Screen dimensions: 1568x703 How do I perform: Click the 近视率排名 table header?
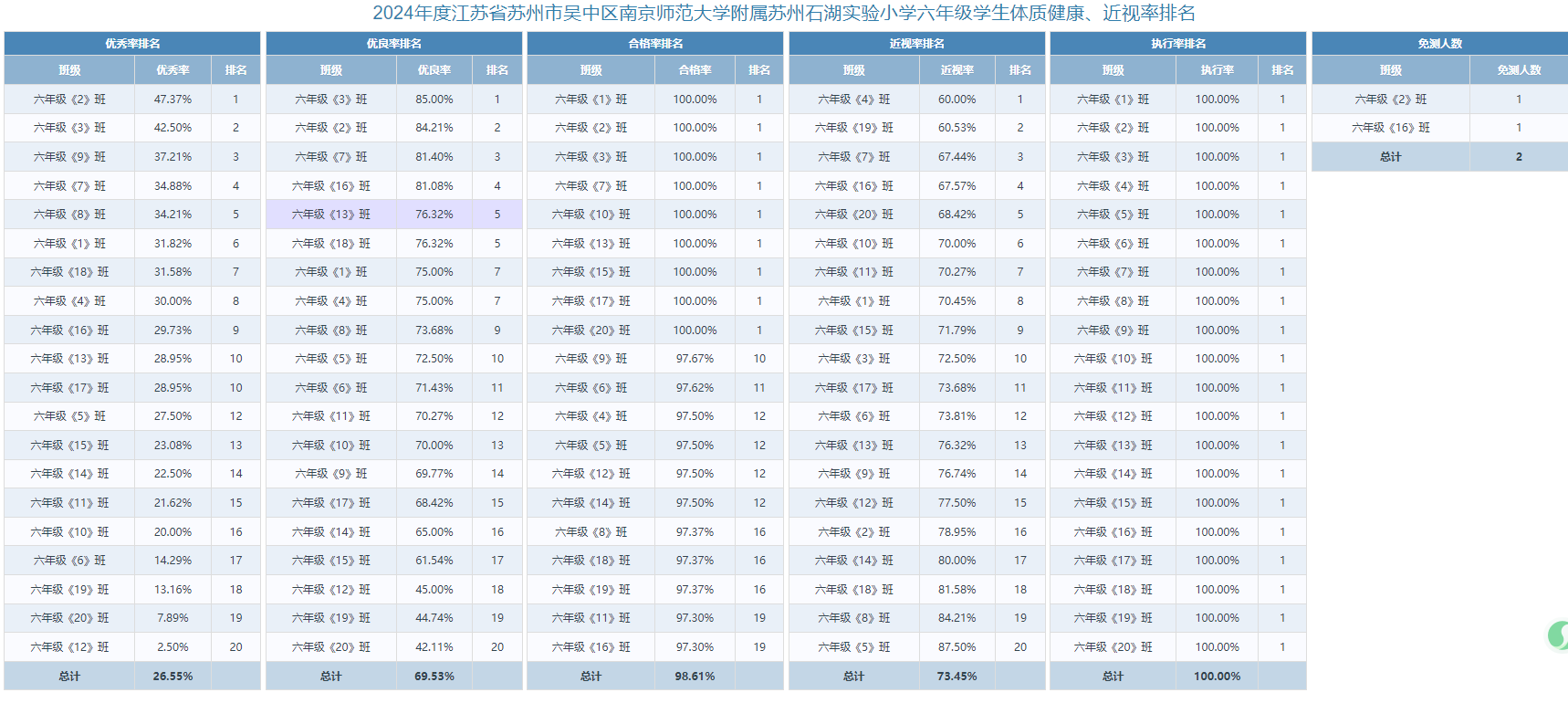[x=916, y=44]
